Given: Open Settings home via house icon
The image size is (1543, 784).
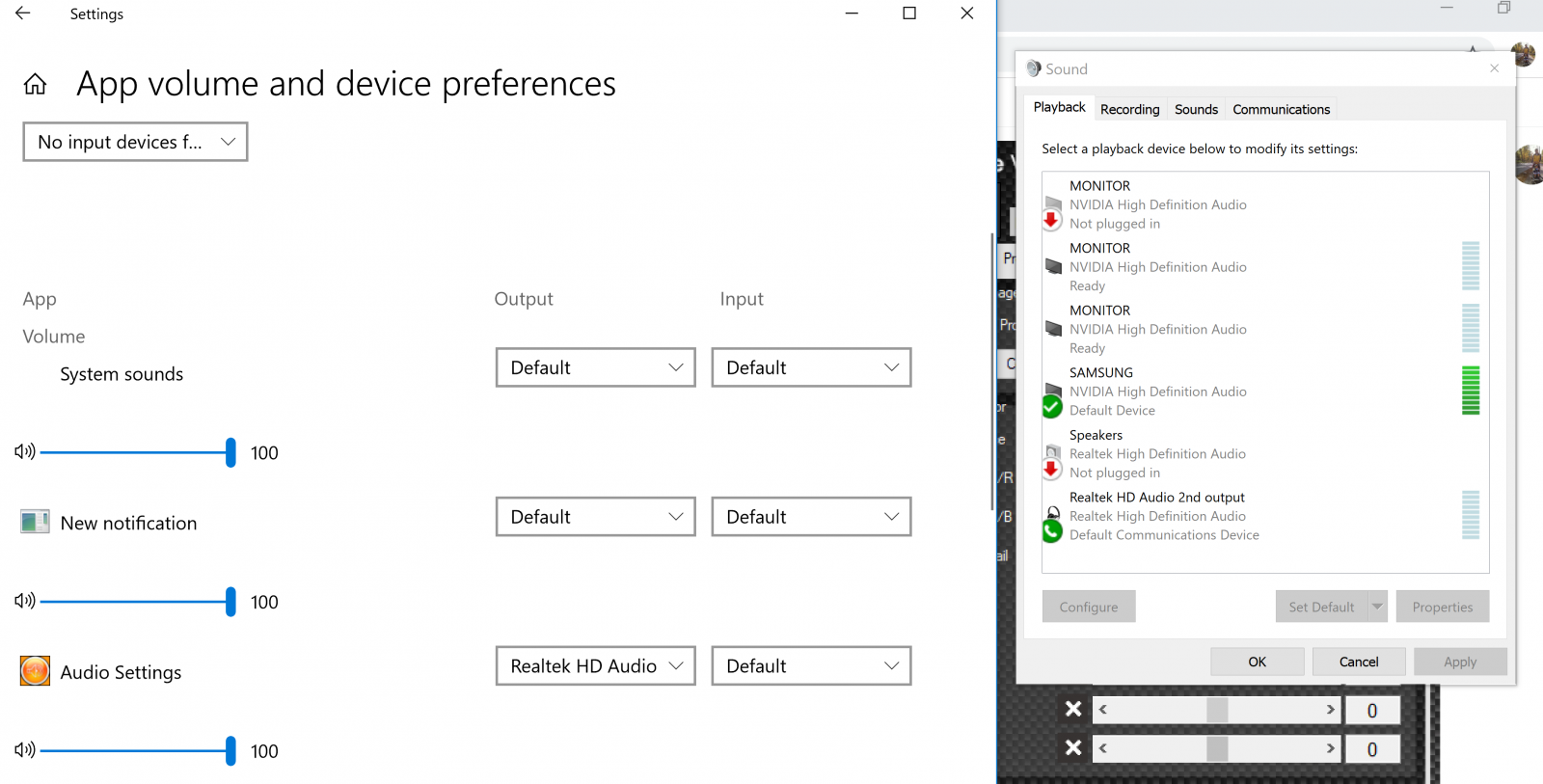Looking at the screenshot, I should click(x=36, y=85).
